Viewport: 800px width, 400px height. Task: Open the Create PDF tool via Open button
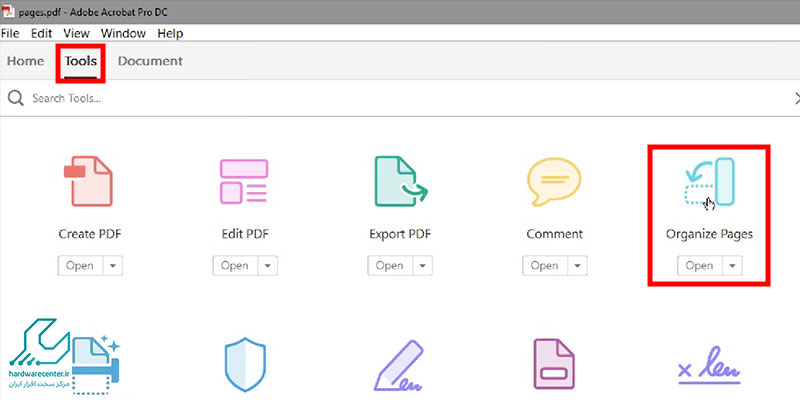(80, 266)
